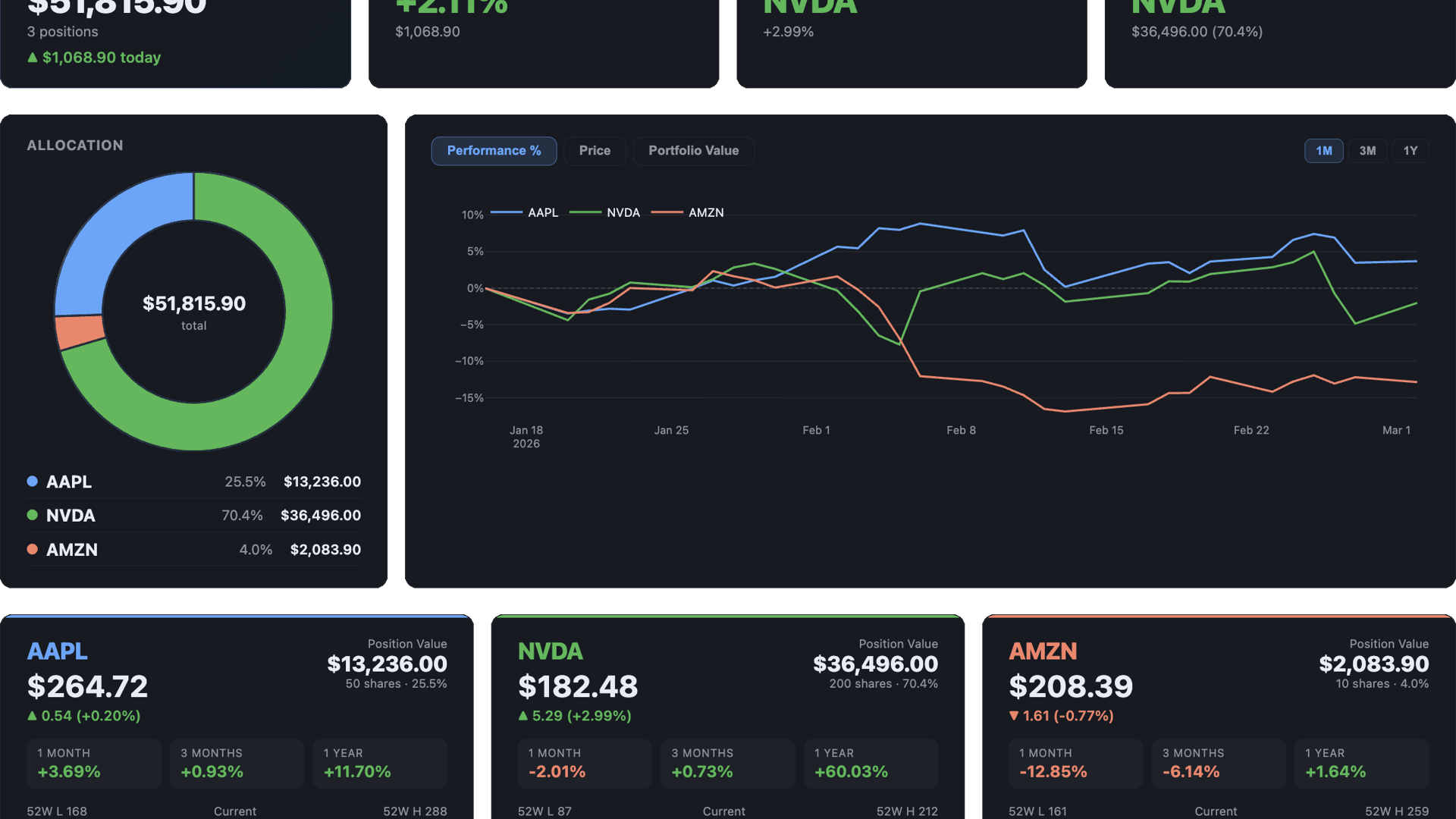Select the Portfolio Value tab
This screenshot has width=1456, height=819.
coord(693,151)
